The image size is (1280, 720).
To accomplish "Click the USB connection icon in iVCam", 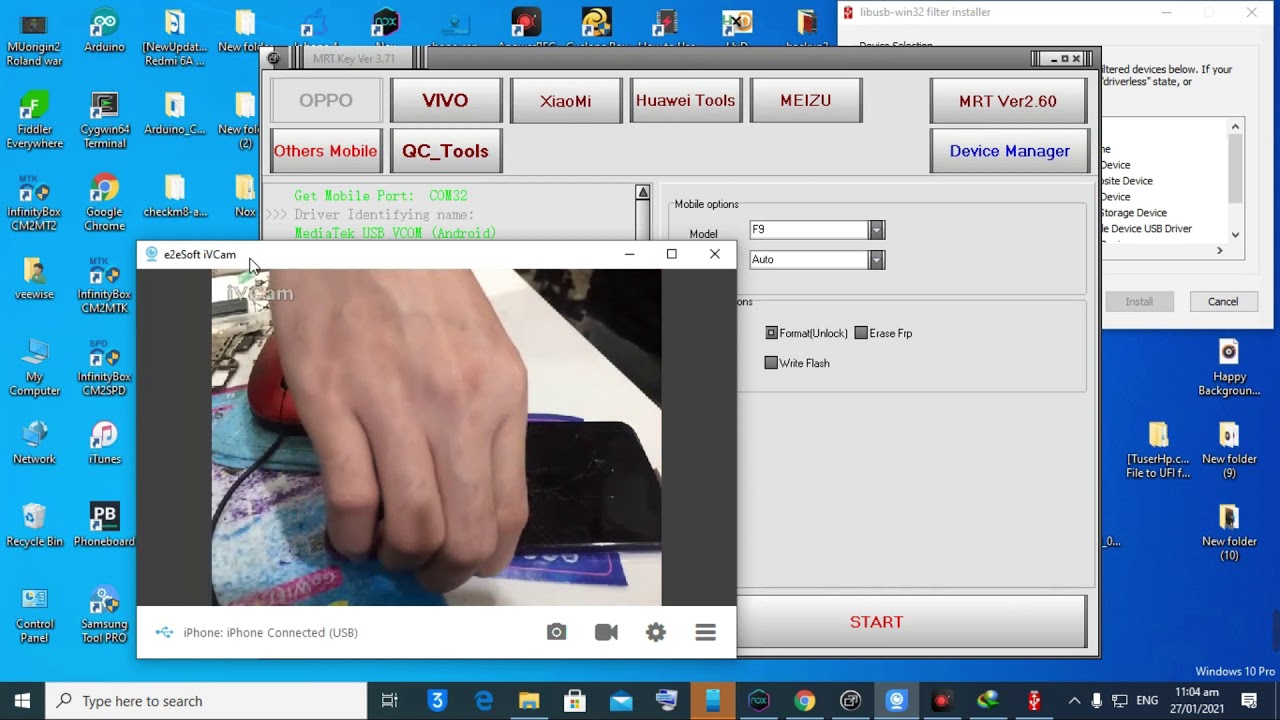I will point(165,632).
